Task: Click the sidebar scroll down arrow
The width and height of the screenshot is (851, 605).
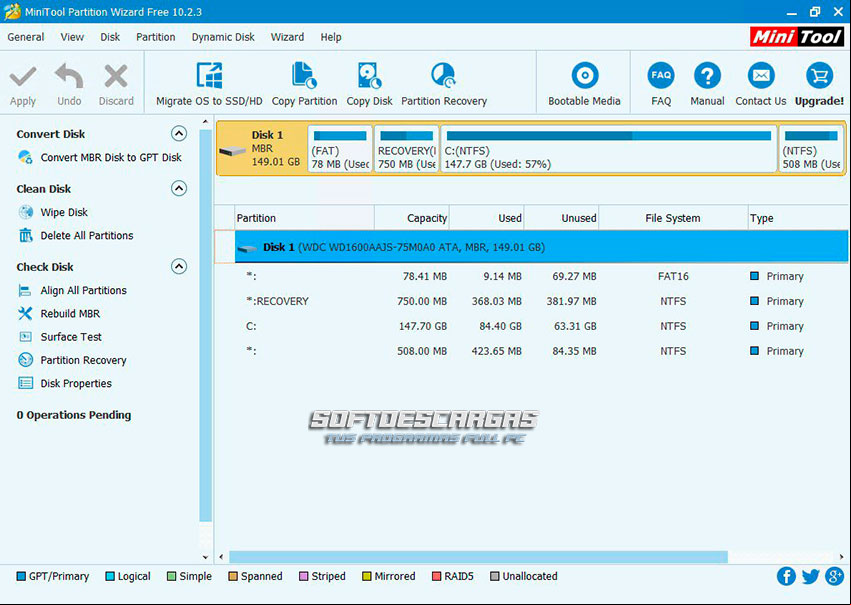Action: (x=205, y=557)
